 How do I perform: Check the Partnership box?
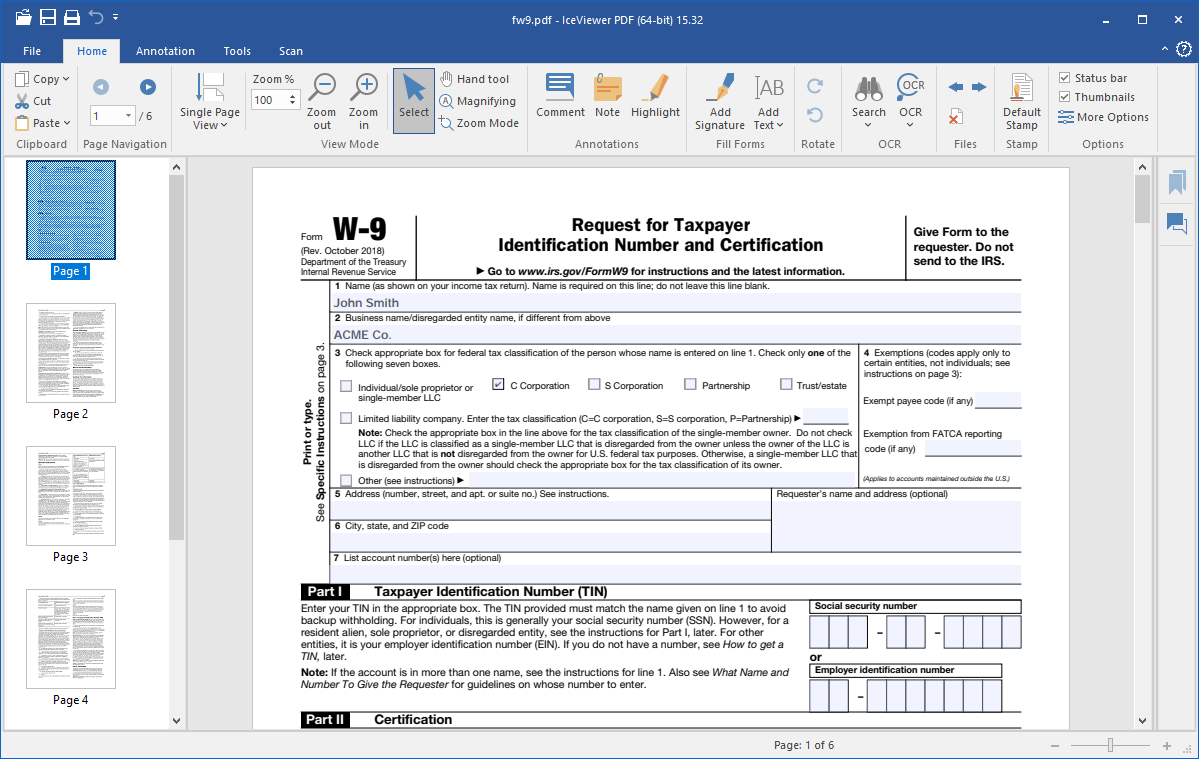(690, 384)
